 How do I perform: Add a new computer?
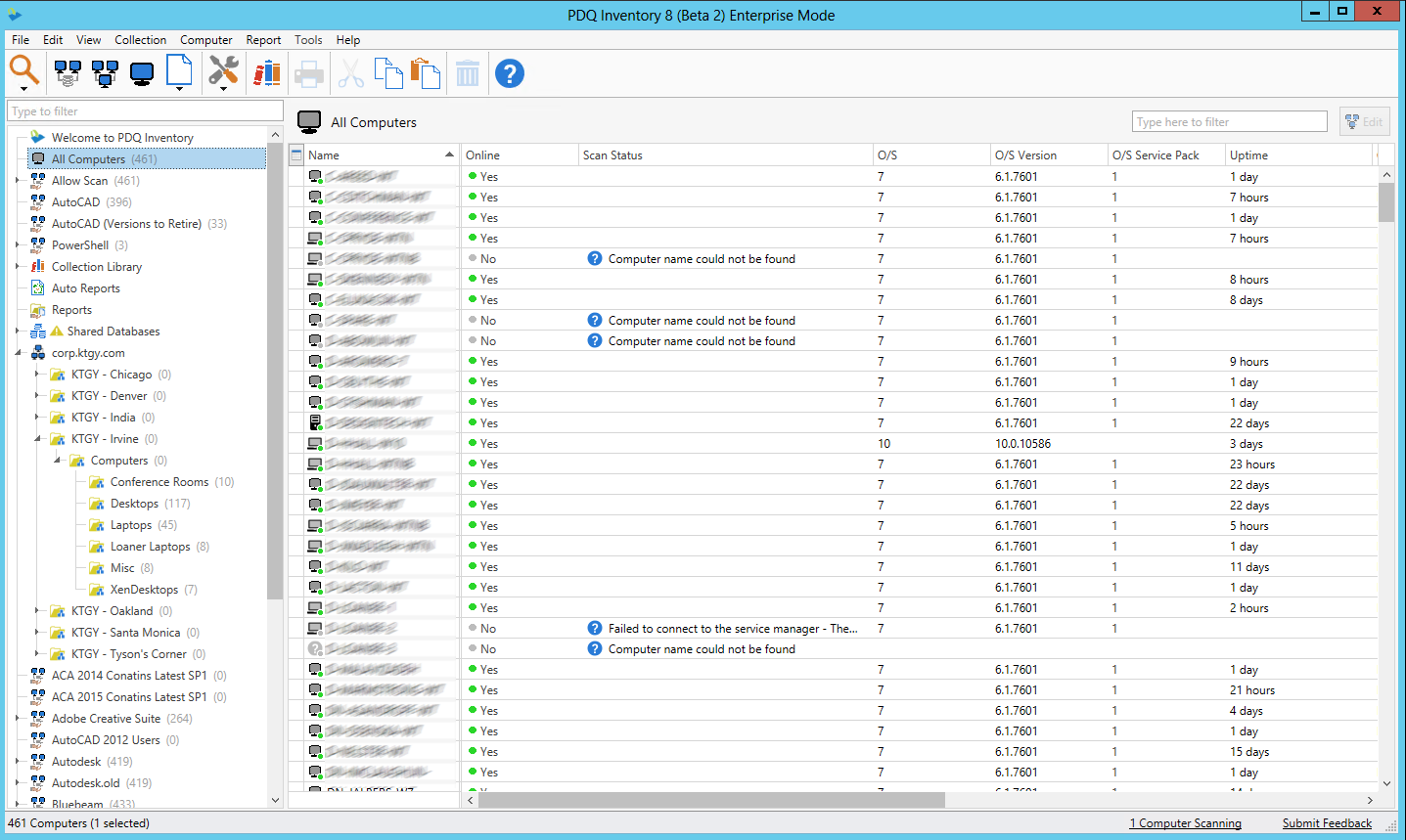pyautogui.click(x=142, y=71)
